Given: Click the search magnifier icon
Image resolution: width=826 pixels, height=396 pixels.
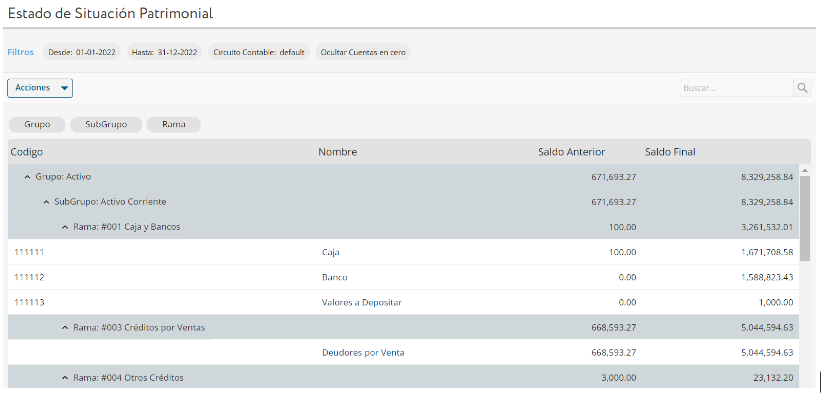Looking at the screenshot, I should click(802, 88).
